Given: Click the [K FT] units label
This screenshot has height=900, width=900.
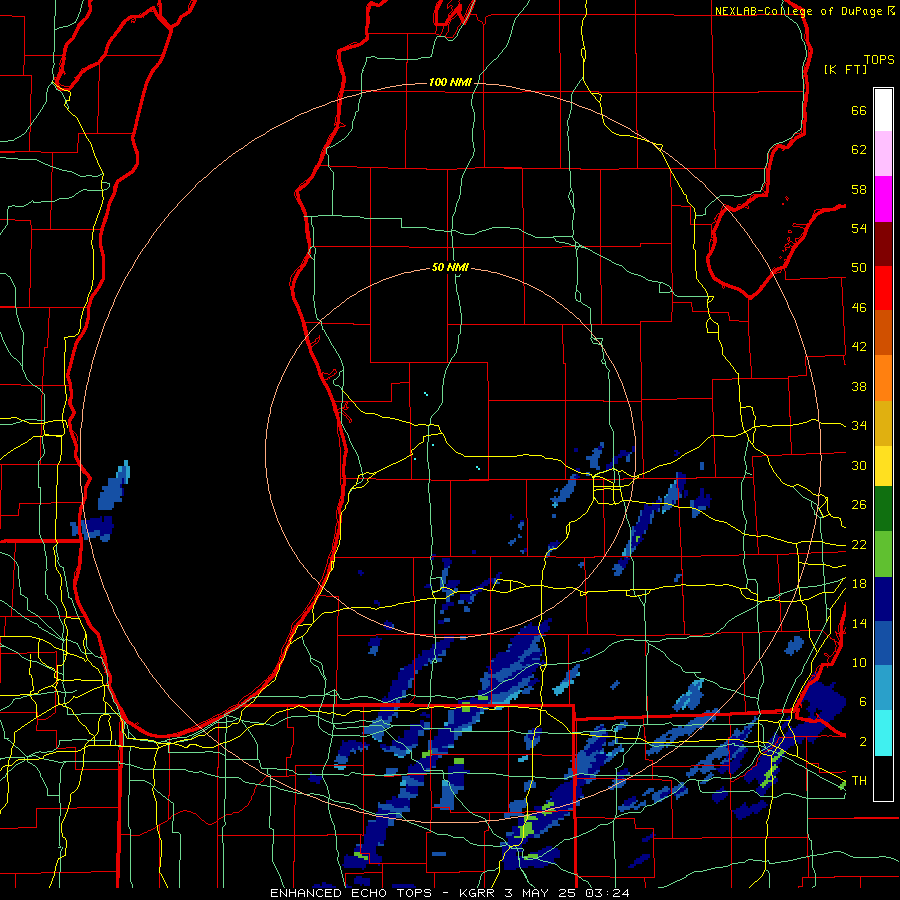Looking at the screenshot, I should click(845, 70).
